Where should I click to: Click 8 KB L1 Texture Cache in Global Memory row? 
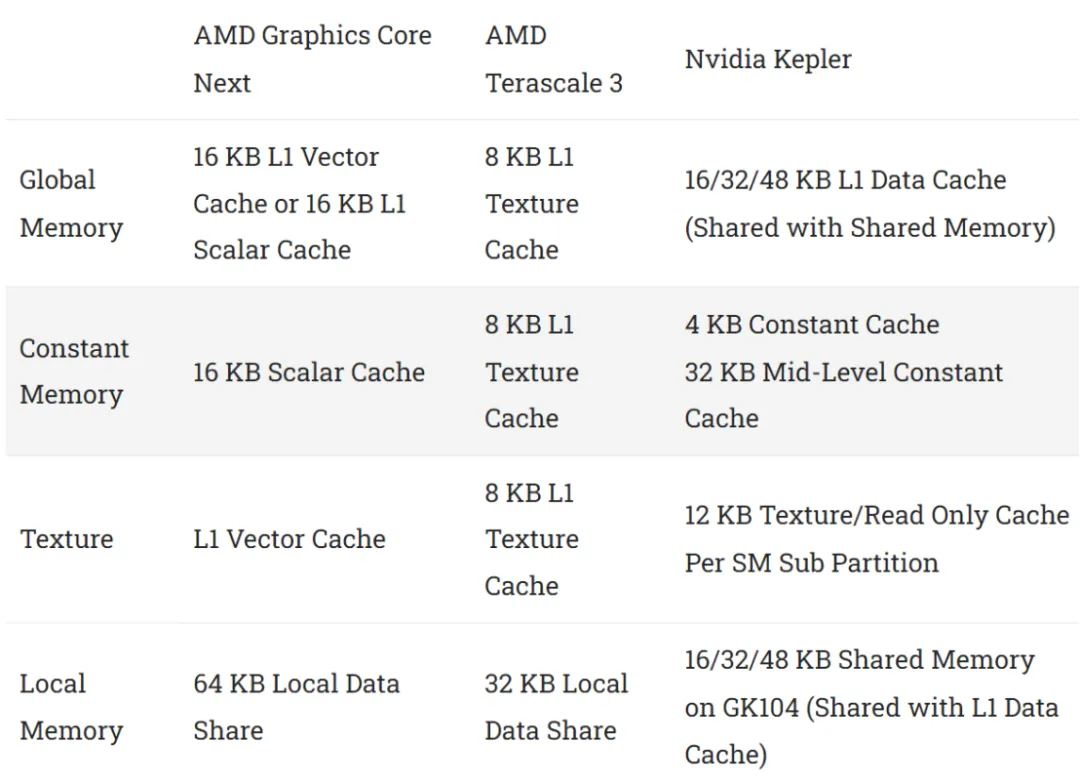point(532,203)
